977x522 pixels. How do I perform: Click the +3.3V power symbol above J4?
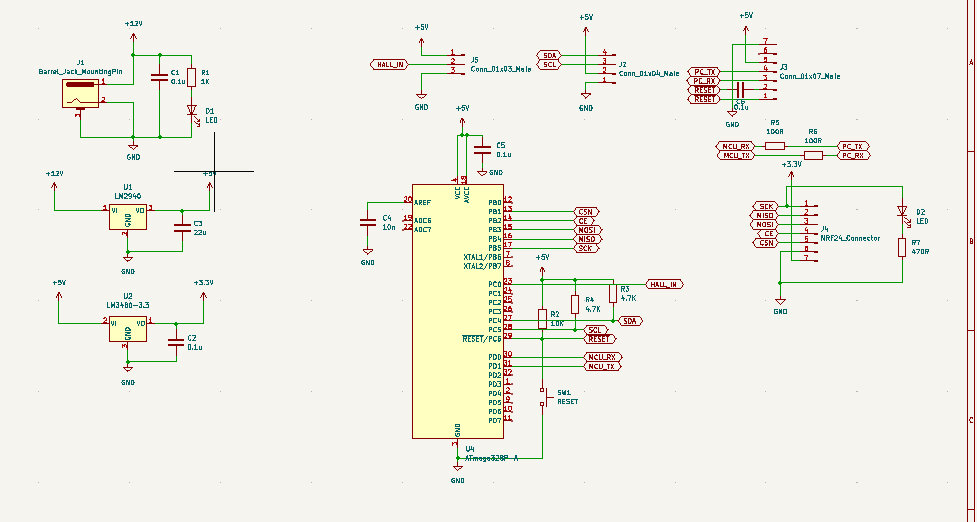coord(791,173)
